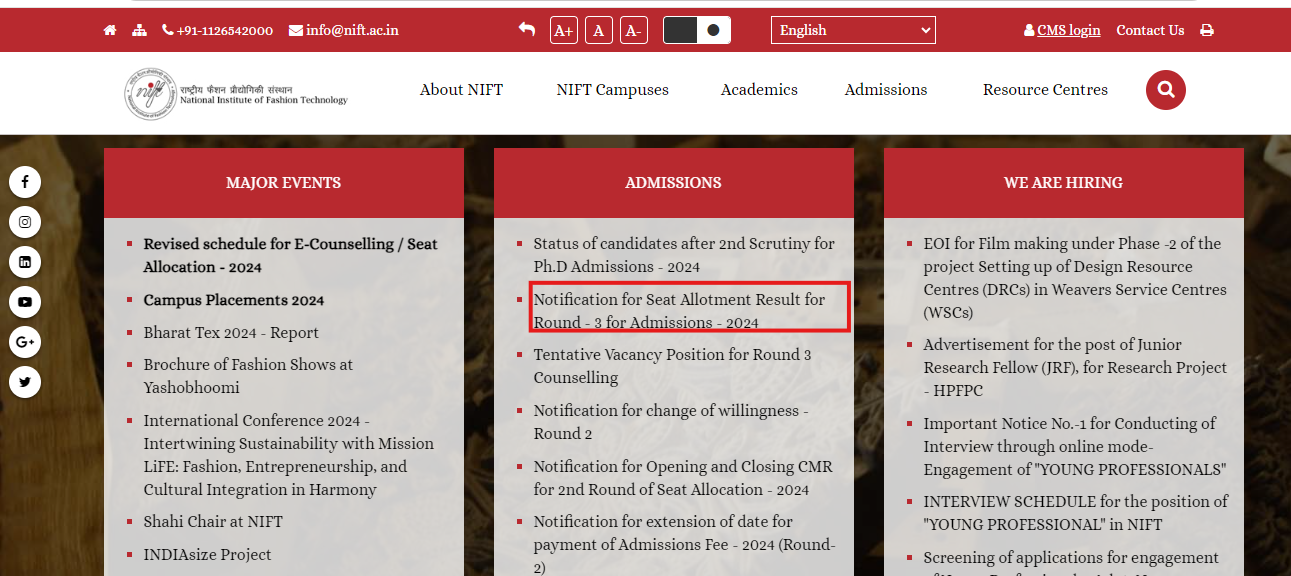Click the CMS login link

click(x=1068, y=30)
